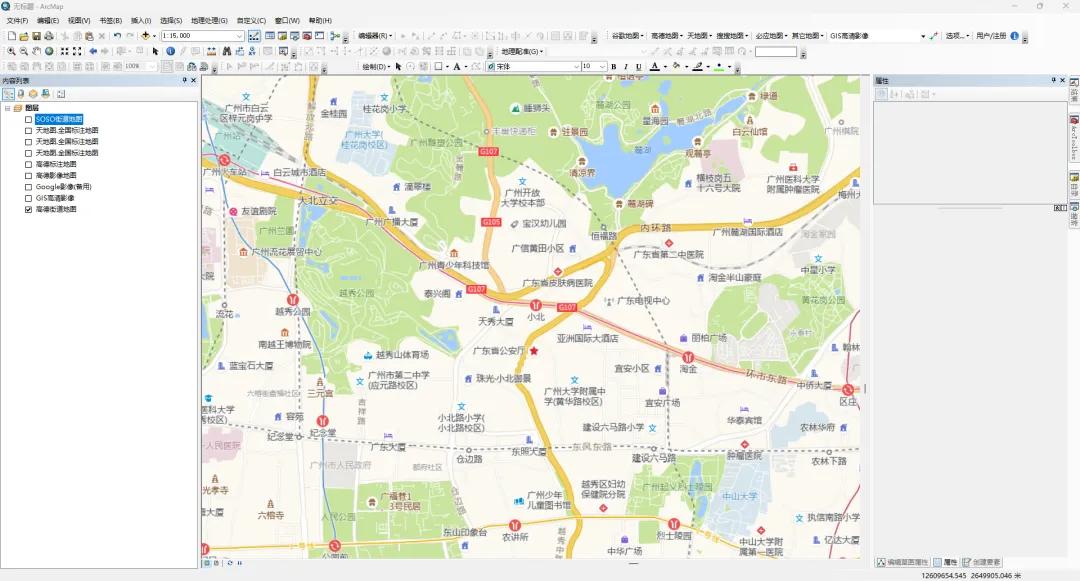Select the Measure ruler tool
This screenshot has width=1080, height=581.
click(x=211, y=51)
